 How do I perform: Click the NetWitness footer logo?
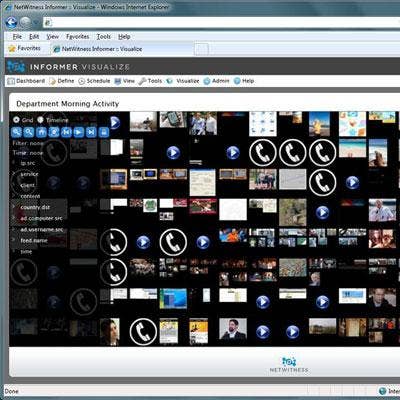289,365
